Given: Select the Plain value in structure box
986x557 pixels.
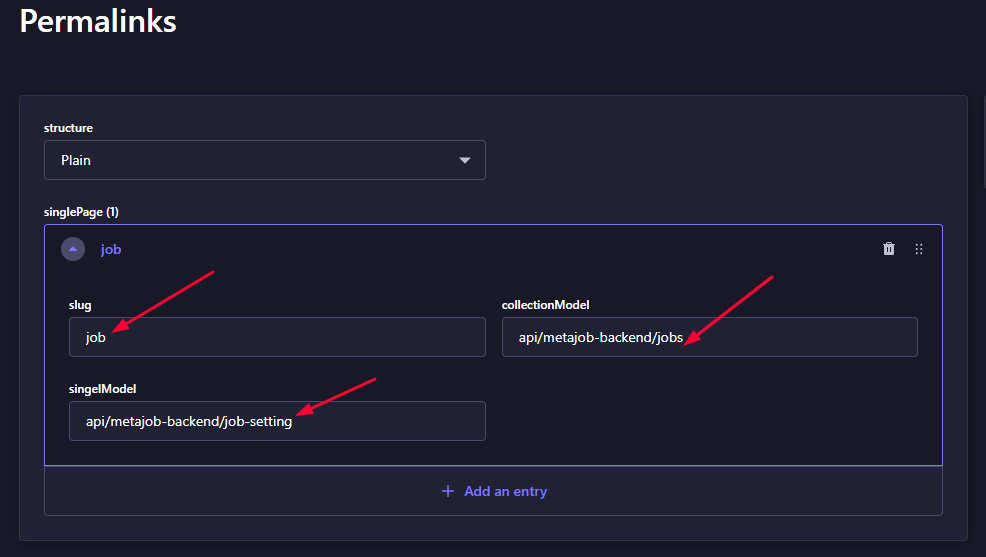Looking at the screenshot, I should pos(75,160).
